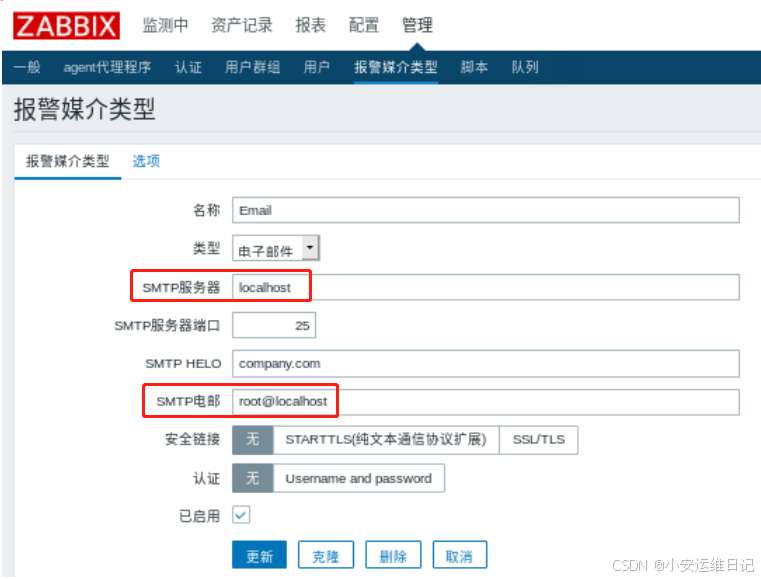This screenshot has width=761, height=579.
Task: Toggle the 已启用 checkbox
Action: coord(241,515)
